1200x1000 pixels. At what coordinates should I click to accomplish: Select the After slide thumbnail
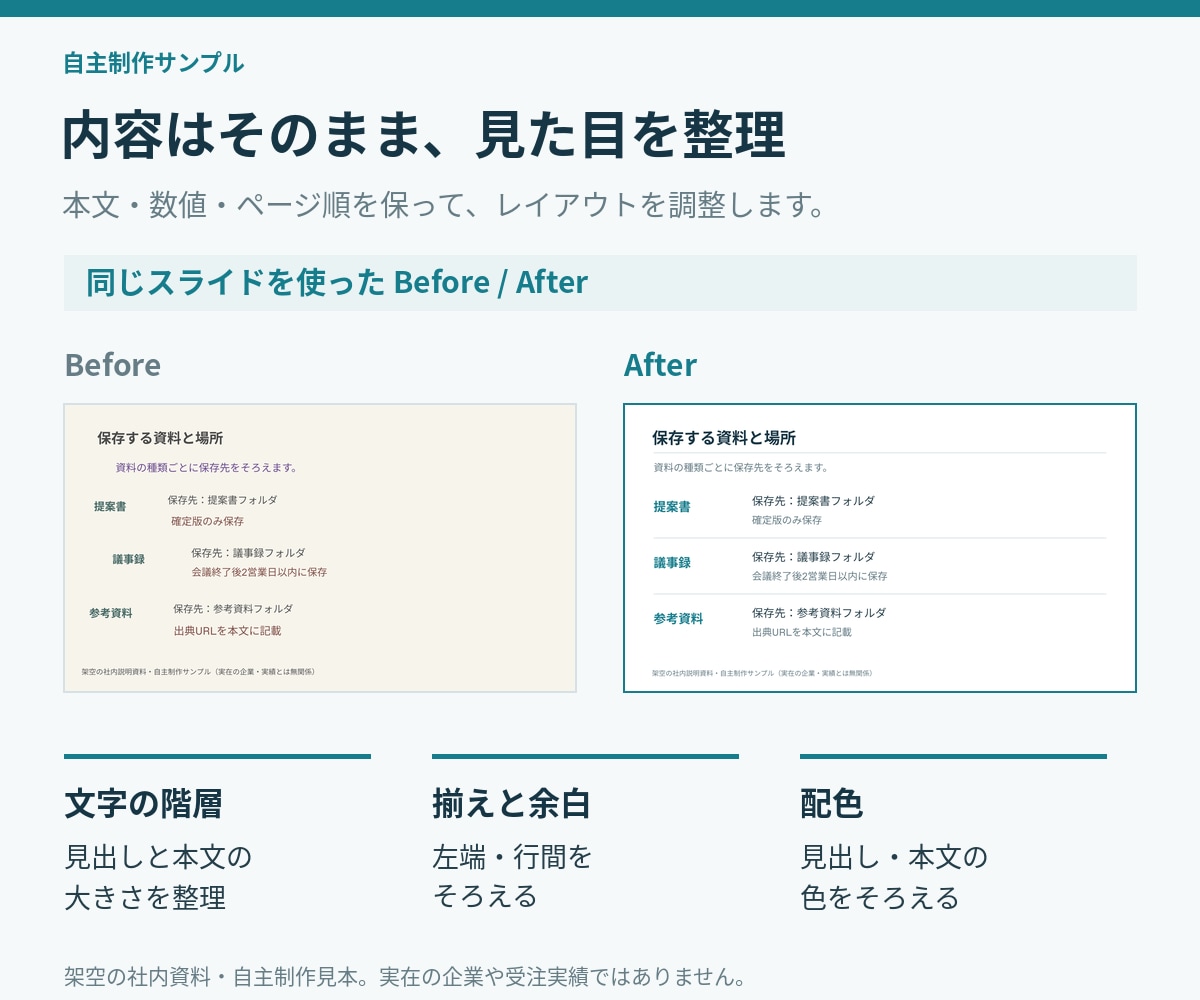coord(880,548)
